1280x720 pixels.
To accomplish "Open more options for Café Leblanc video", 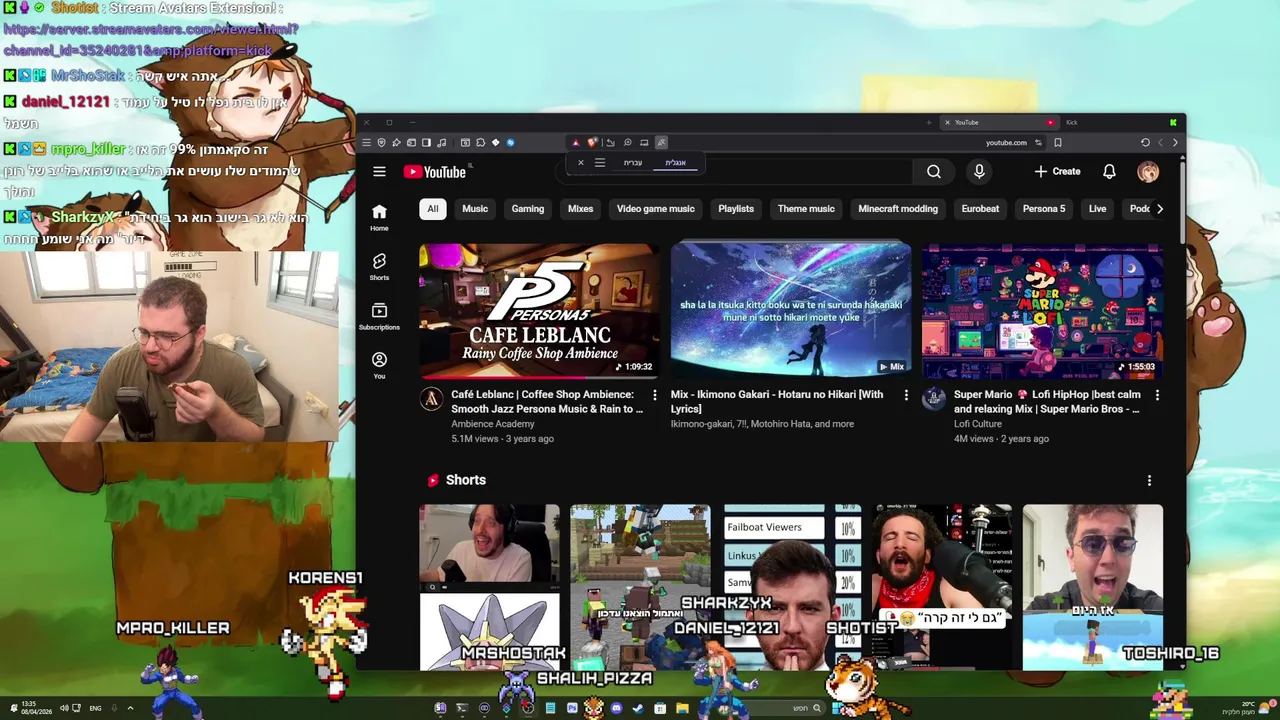I will [x=655, y=396].
